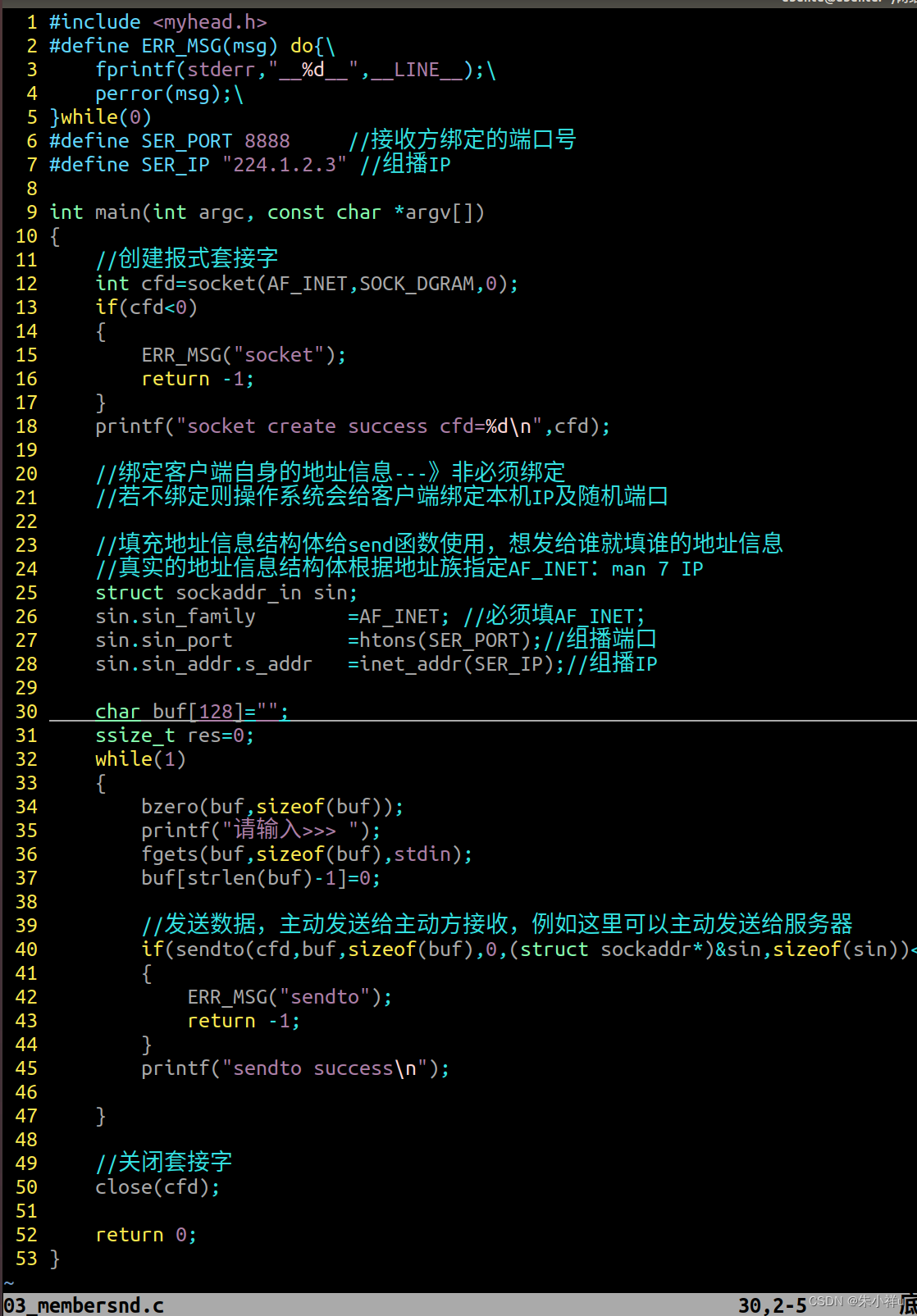Viewport: 917px width, 1316px height.
Task: Click the printf prompt on line 35
Action: [x=261, y=831]
